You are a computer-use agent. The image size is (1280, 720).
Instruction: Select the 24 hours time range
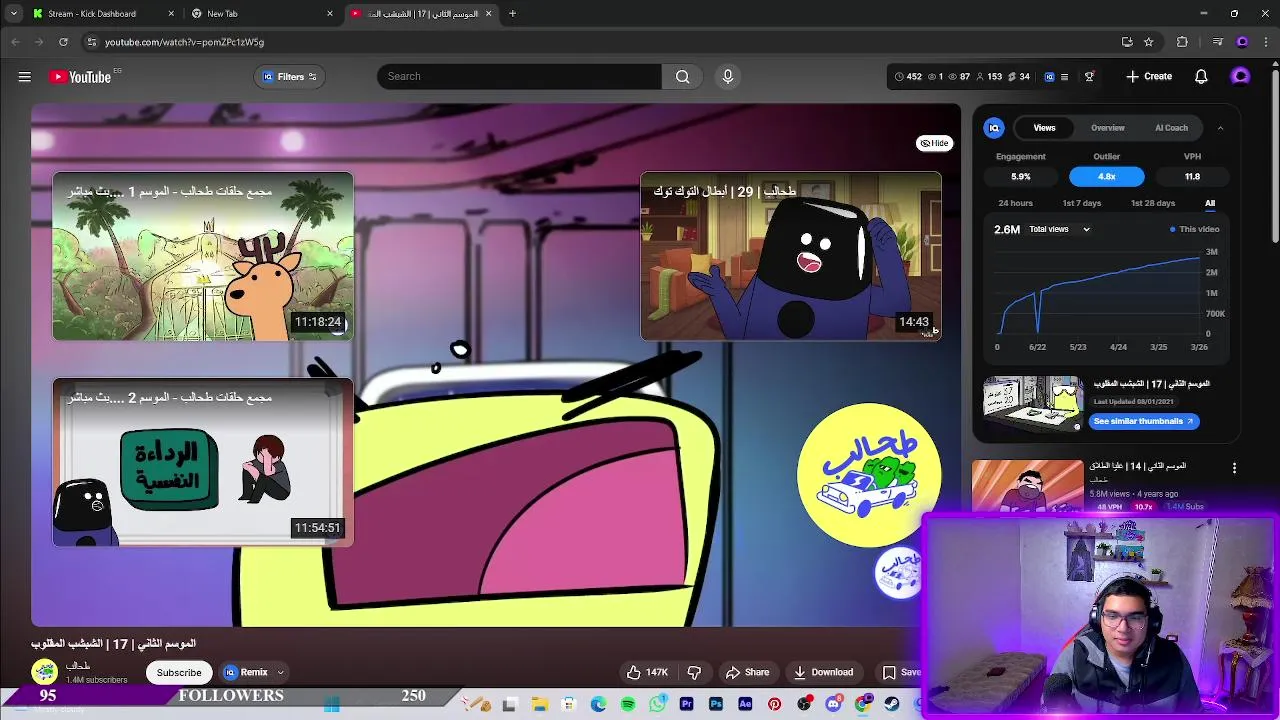pos(1015,203)
